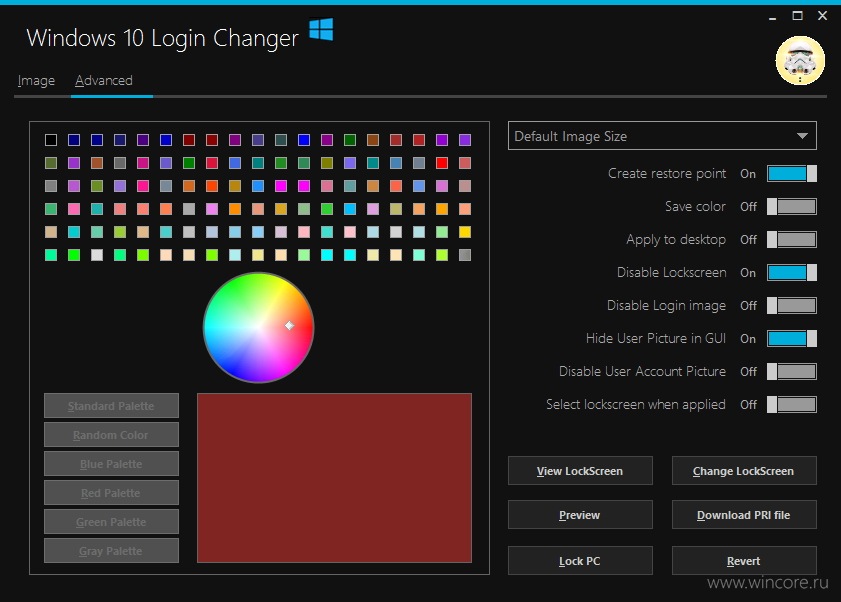Toggle the Create restore point switch
The height and width of the screenshot is (602, 841).
pos(792,174)
